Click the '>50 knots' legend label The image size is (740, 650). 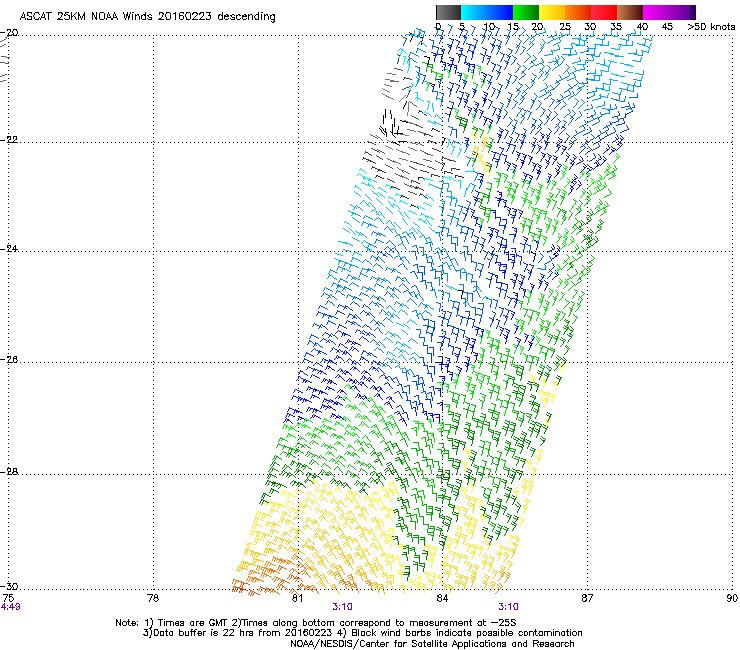[711, 27]
